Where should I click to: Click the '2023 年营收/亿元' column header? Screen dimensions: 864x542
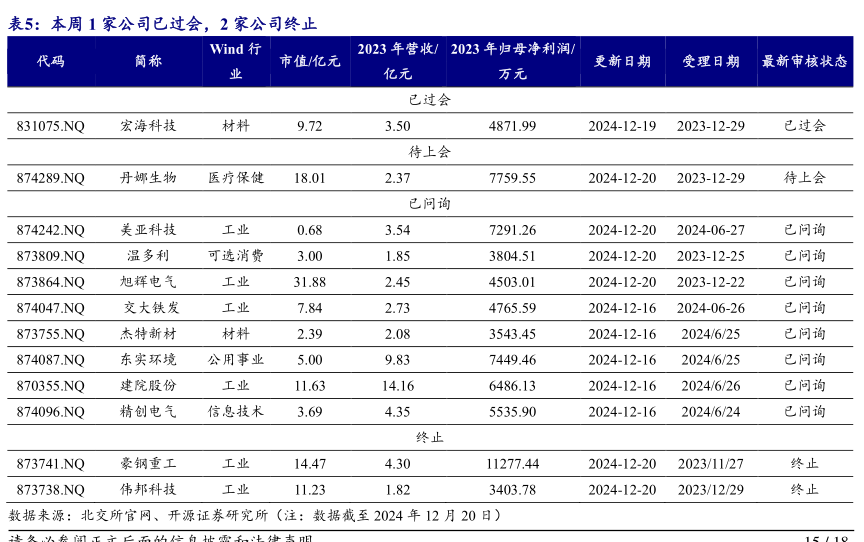click(398, 61)
